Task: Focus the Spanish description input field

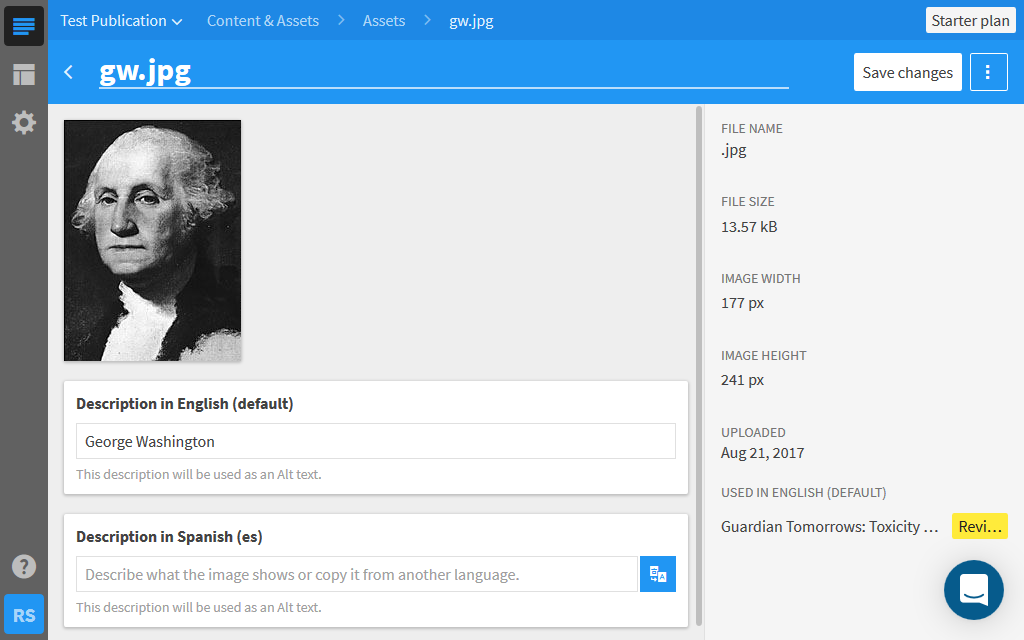Action: tap(356, 574)
